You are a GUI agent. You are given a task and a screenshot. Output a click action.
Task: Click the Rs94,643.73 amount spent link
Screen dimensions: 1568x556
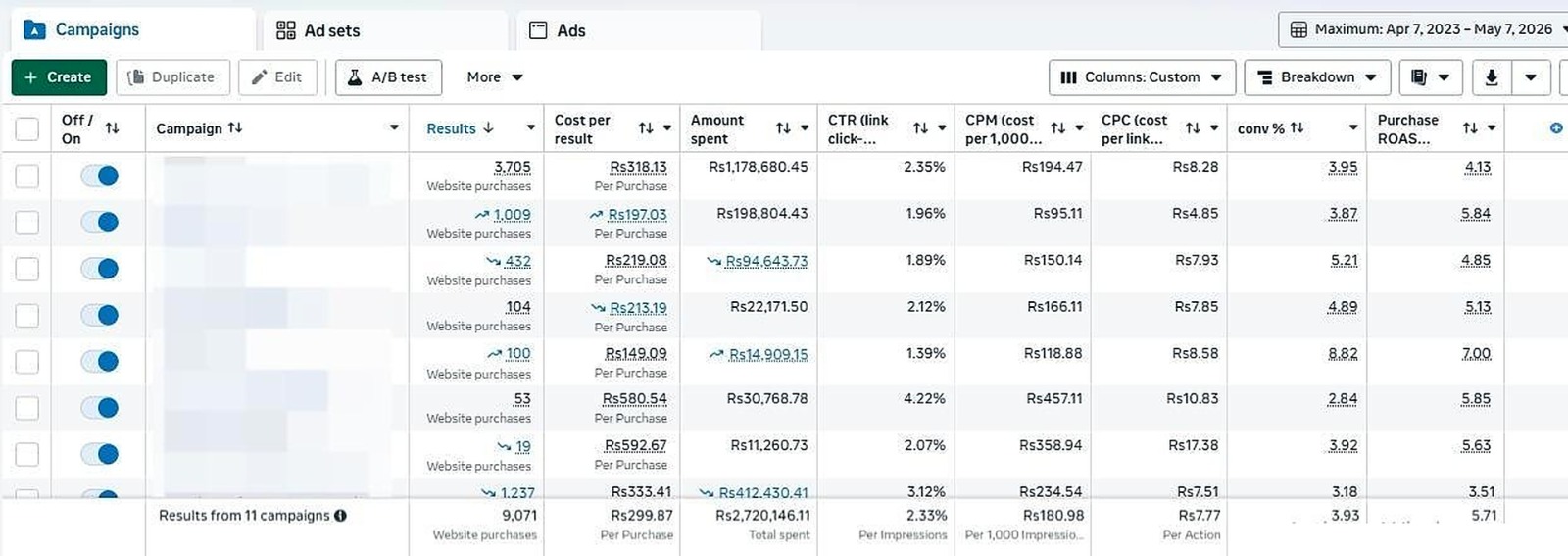[x=766, y=261]
